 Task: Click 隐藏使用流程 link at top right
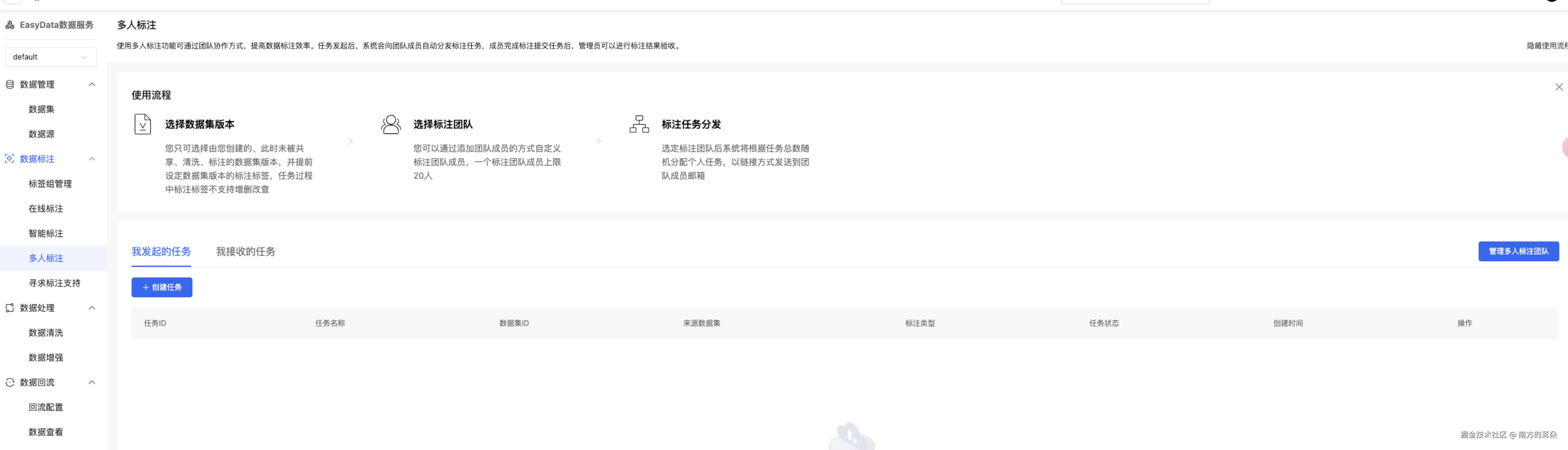[1546, 46]
